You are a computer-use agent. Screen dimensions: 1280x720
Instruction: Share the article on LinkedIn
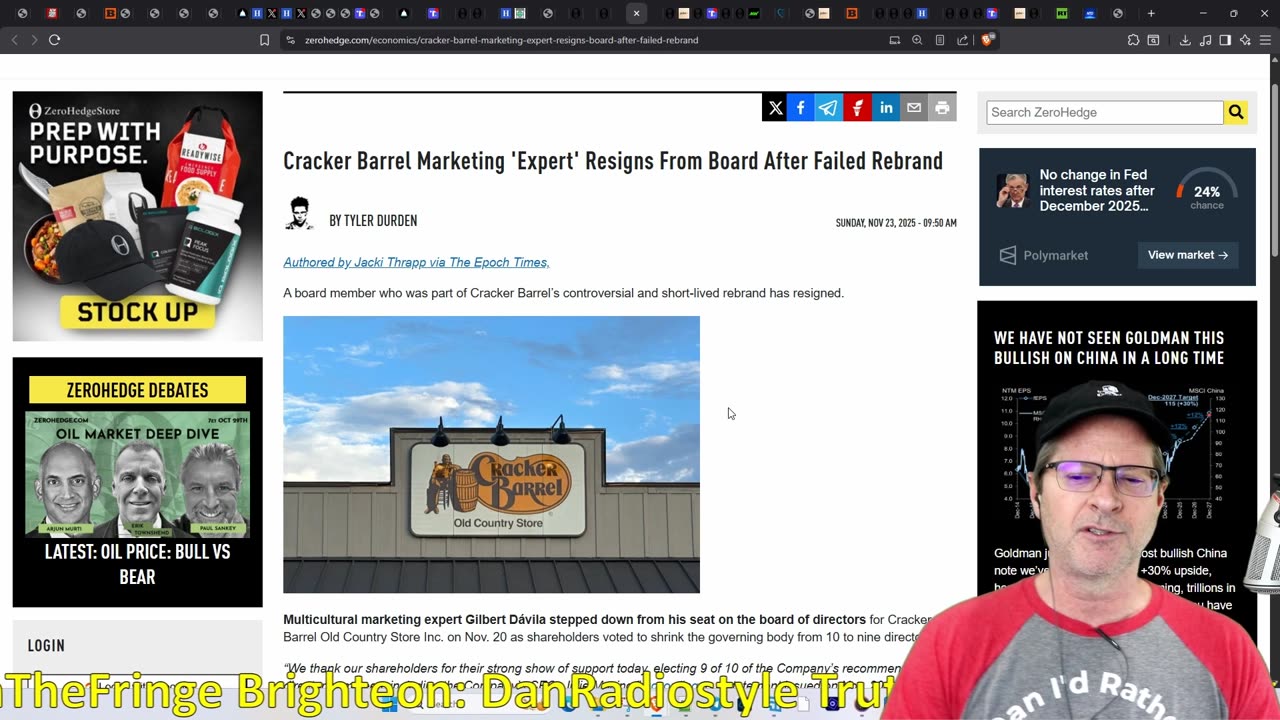tap(886, 108)
